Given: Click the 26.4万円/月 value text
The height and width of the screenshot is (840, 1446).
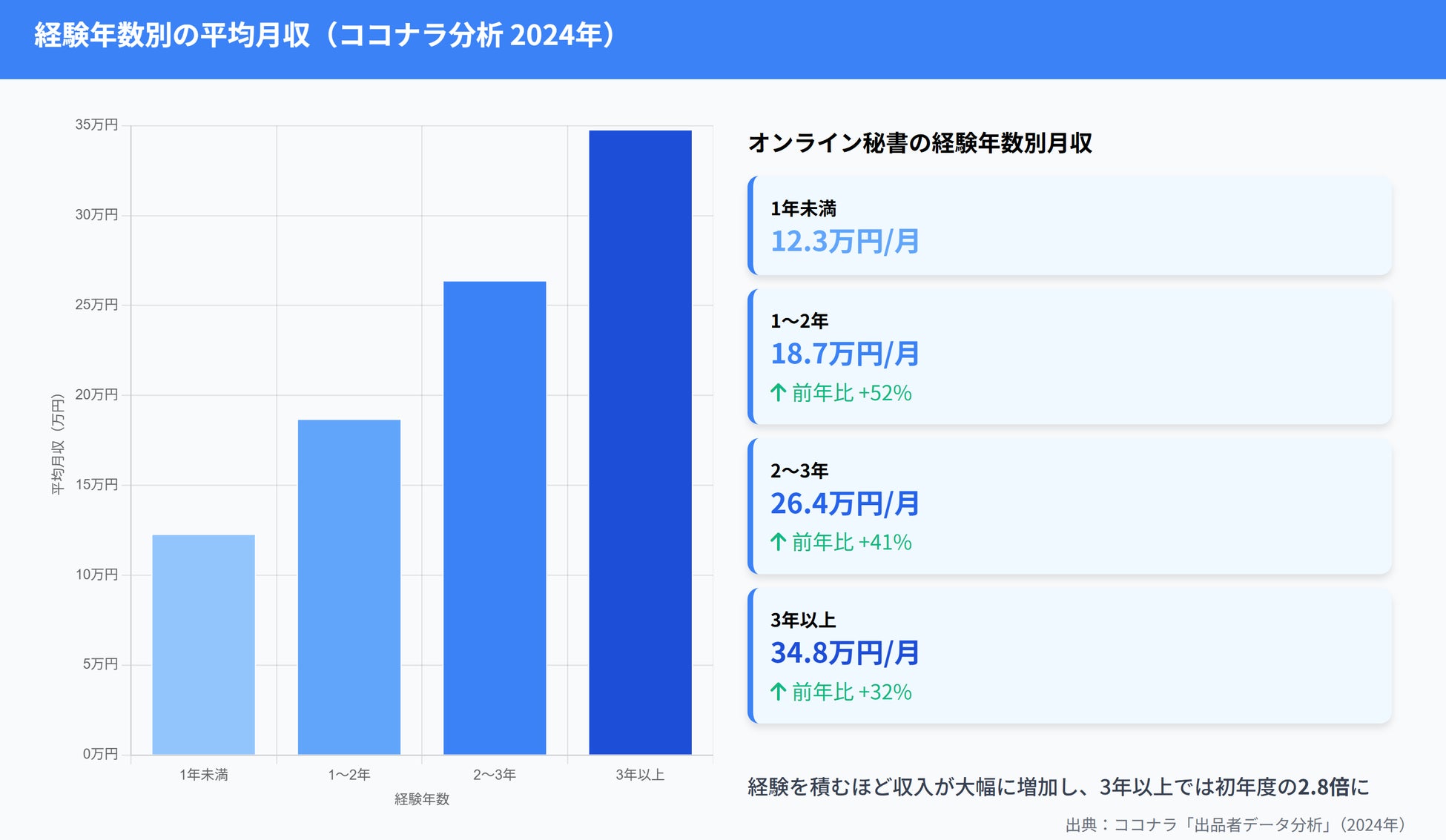Looking at the screenshot, I should pyautogui.click(x=845, y=503).
